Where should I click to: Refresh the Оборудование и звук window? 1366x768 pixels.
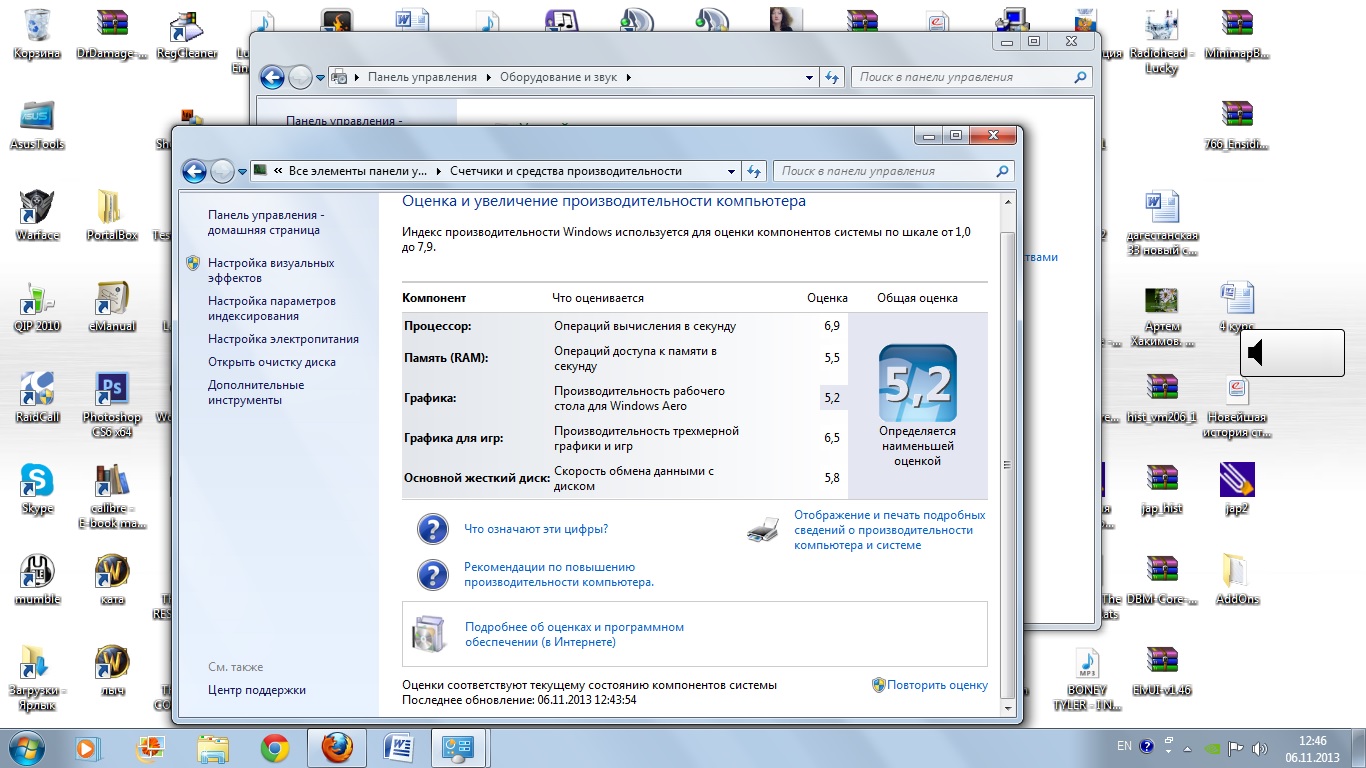[832, 77]
